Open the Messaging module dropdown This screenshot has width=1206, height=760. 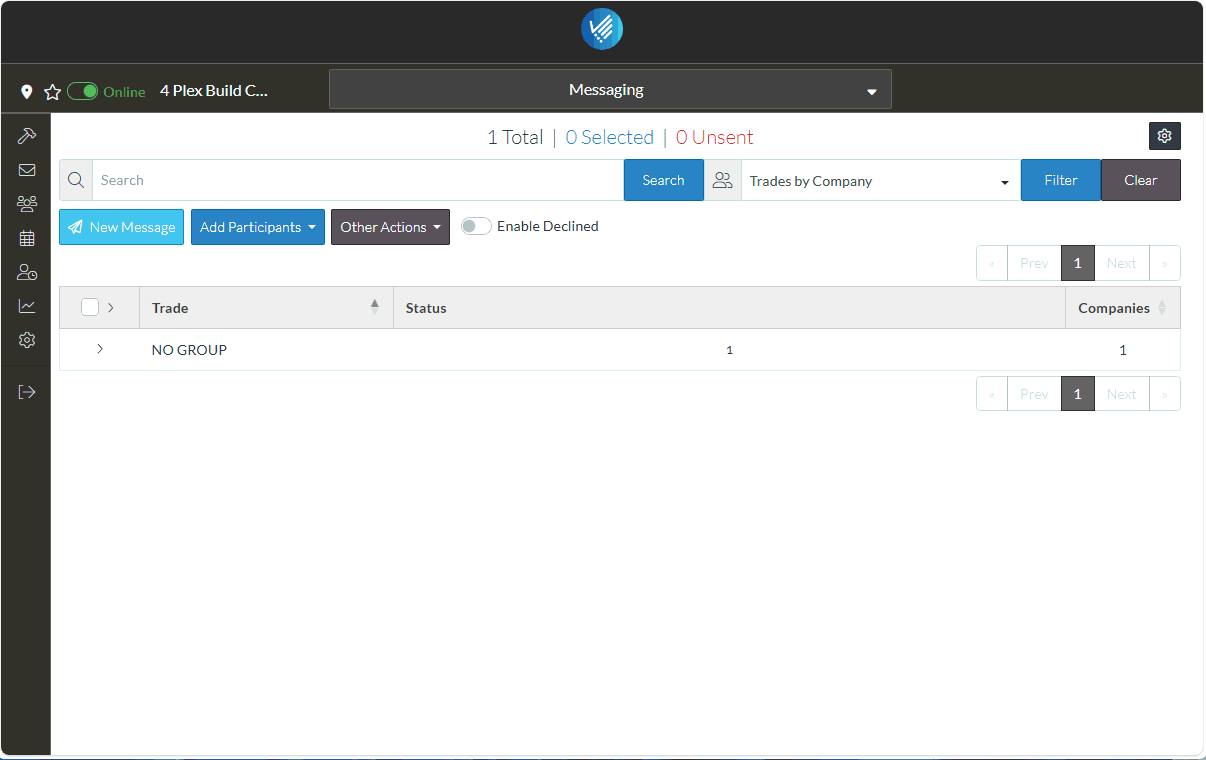pyautogui.click(x=610, y=90)
